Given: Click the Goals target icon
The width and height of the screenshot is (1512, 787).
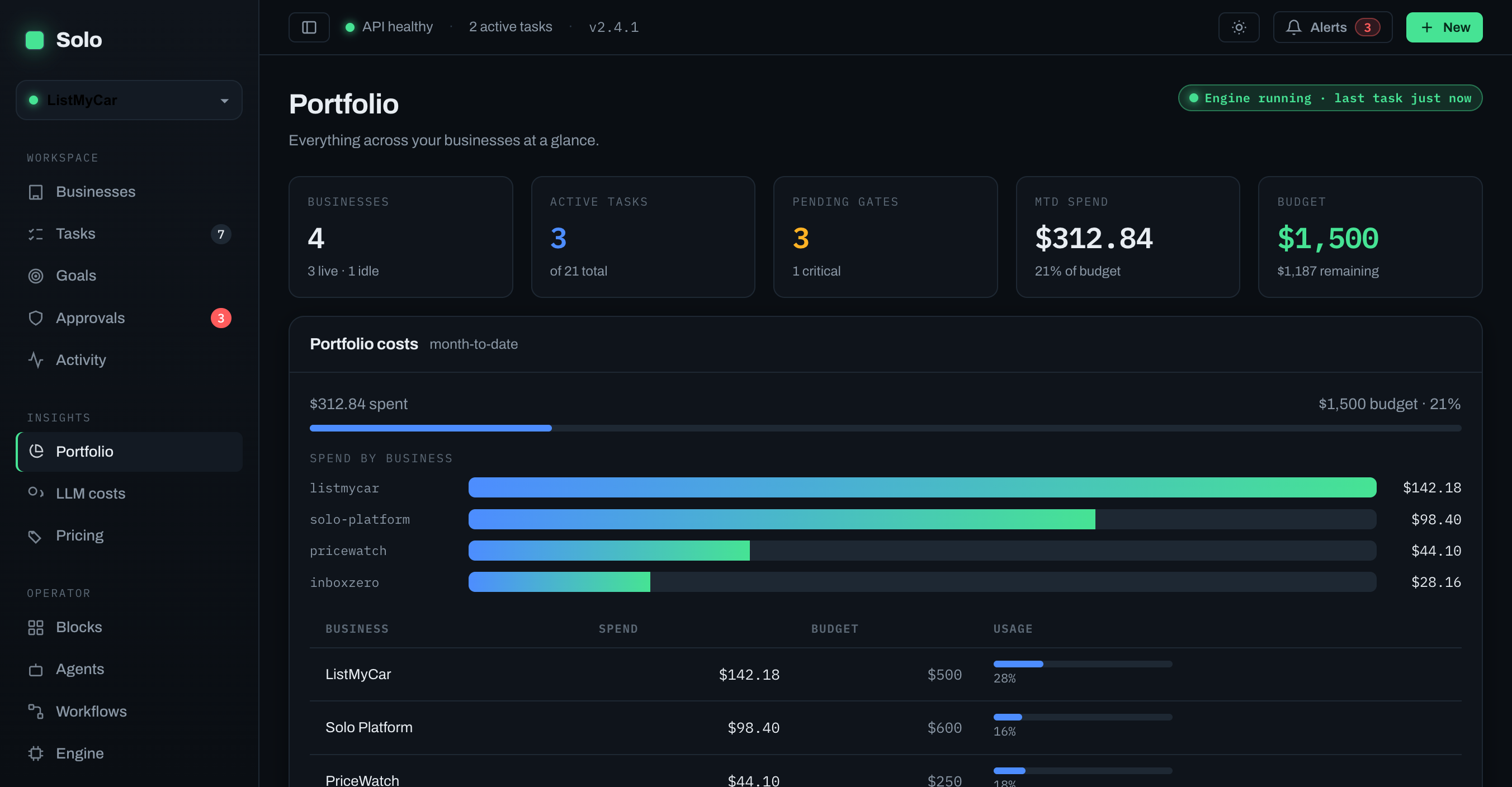Looking at the screenshot, I should (x=36, y=276).
